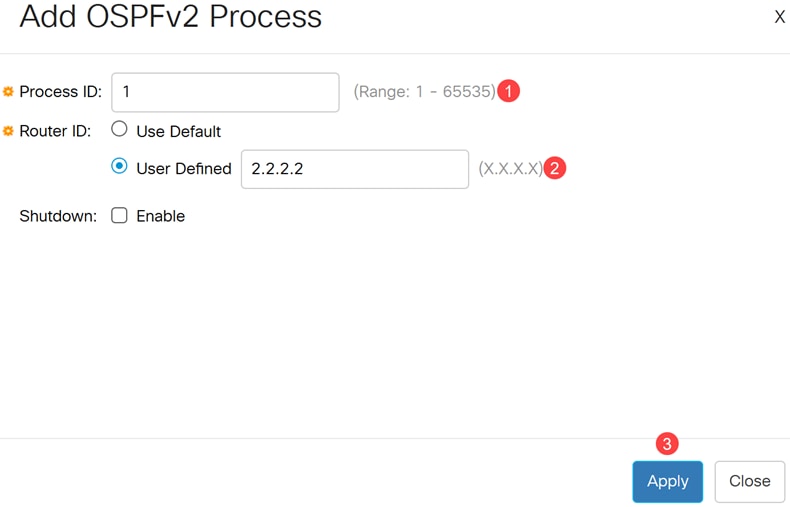
Task: Click the red step 3 badge
Action: click(667, 443)
